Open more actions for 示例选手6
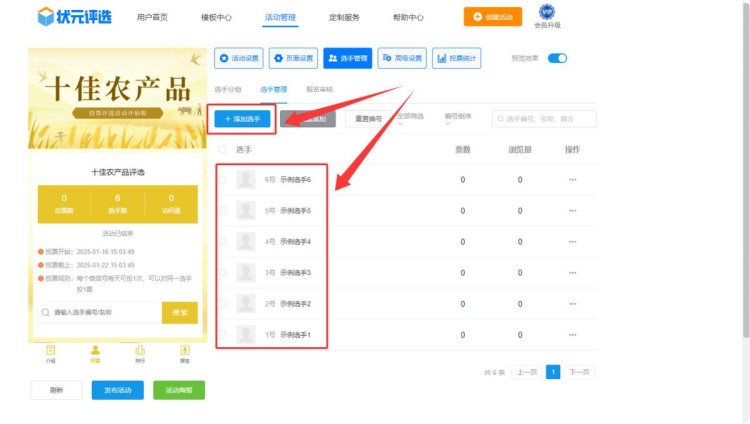This screenshot has height=424, width=750. 572,180
